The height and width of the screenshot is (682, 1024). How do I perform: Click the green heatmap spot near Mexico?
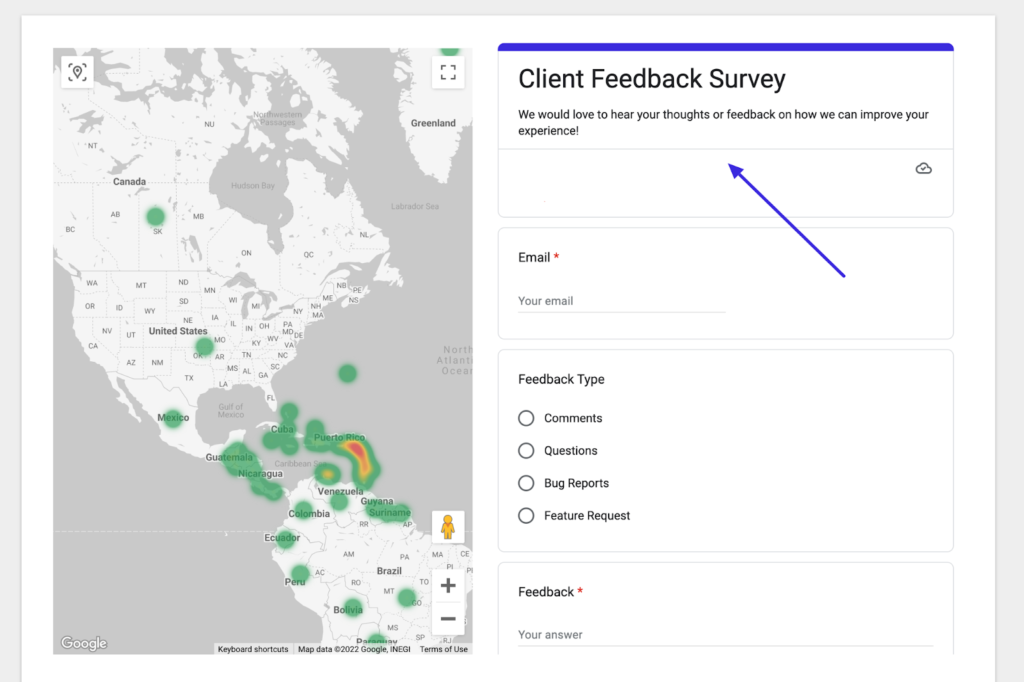pos(173,417)
